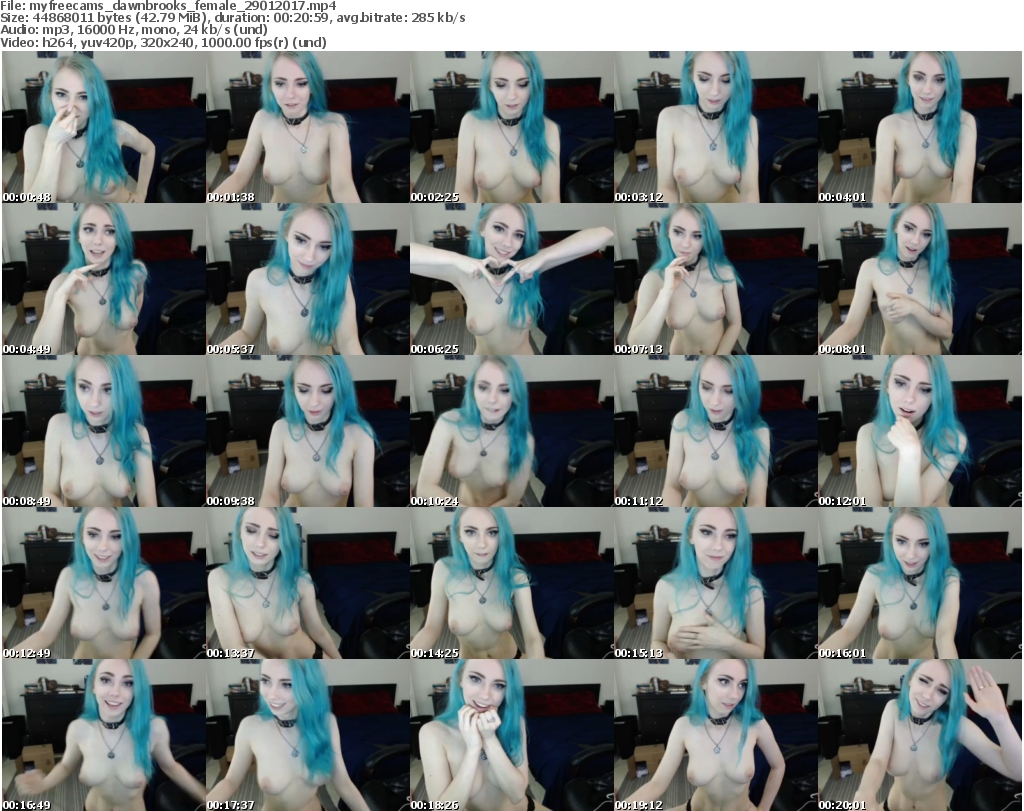Viewport: 1024px width, 811px height.
Task: Click the frame marked 00:08:01
Action: (920, 279)
